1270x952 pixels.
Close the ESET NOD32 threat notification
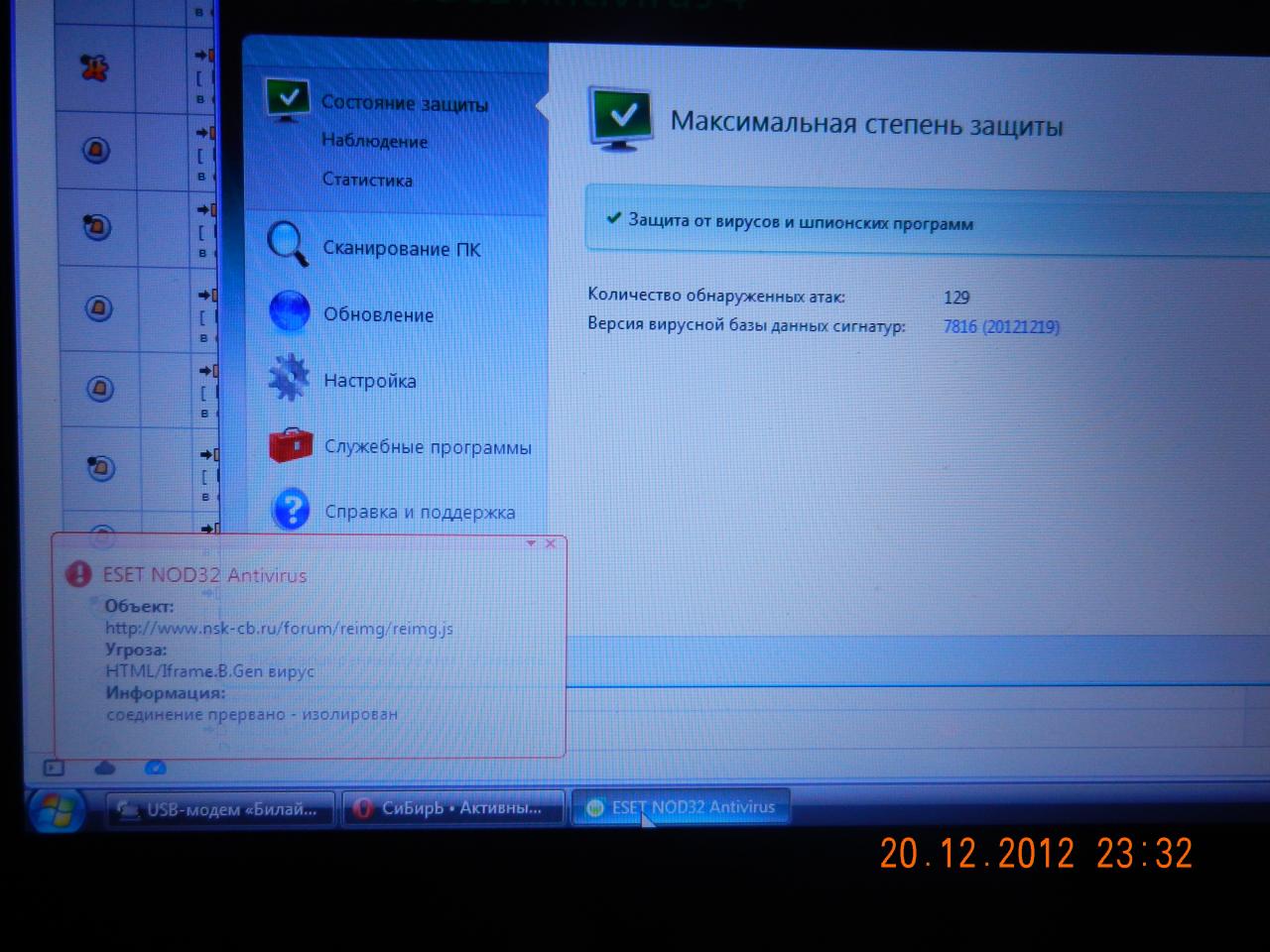(x=551, y=543)
